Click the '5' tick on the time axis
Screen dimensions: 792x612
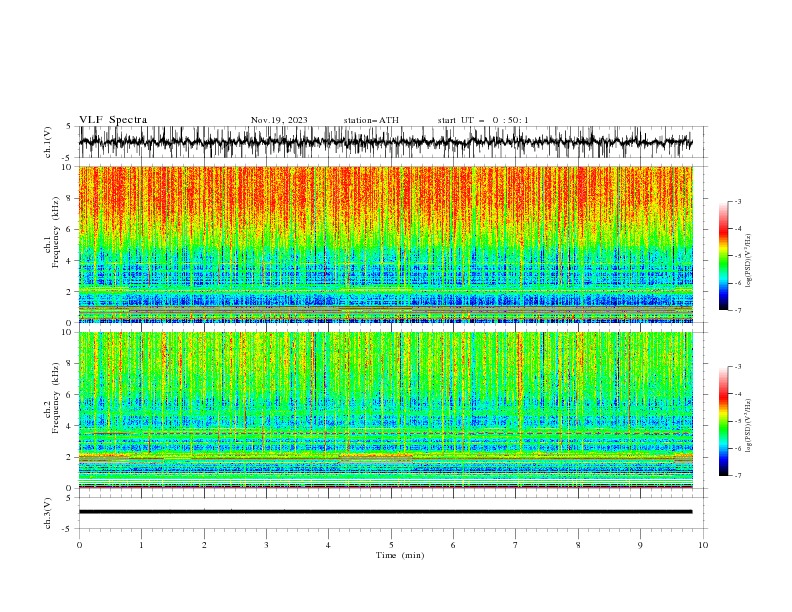click(391, 545)
